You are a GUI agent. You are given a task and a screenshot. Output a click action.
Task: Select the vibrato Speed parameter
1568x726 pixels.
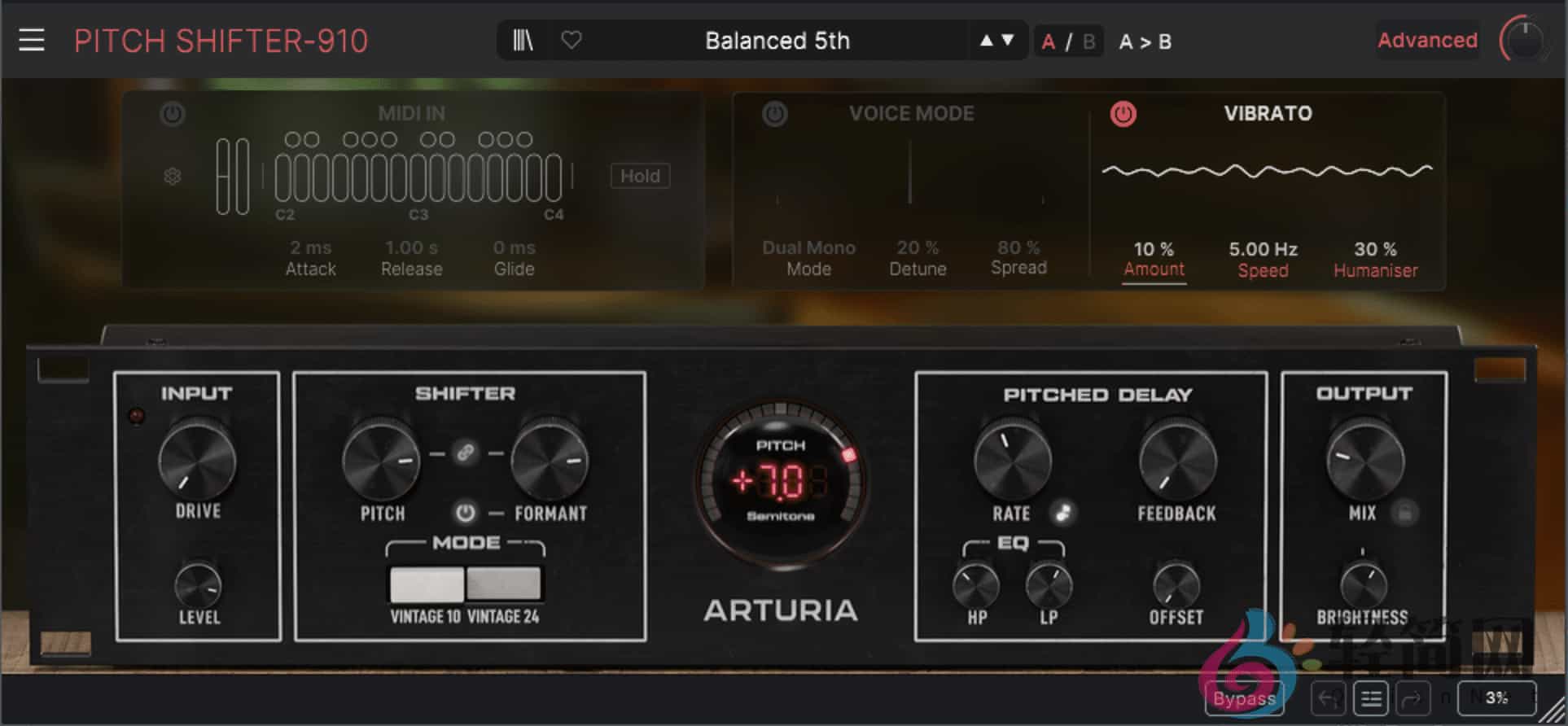coord(1263,270)
